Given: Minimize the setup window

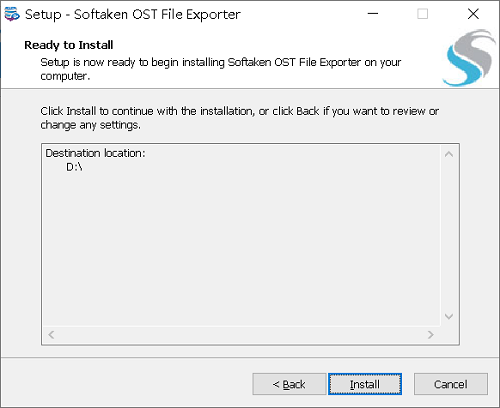Looking at the screenshot, I should [x=373, y=14].
